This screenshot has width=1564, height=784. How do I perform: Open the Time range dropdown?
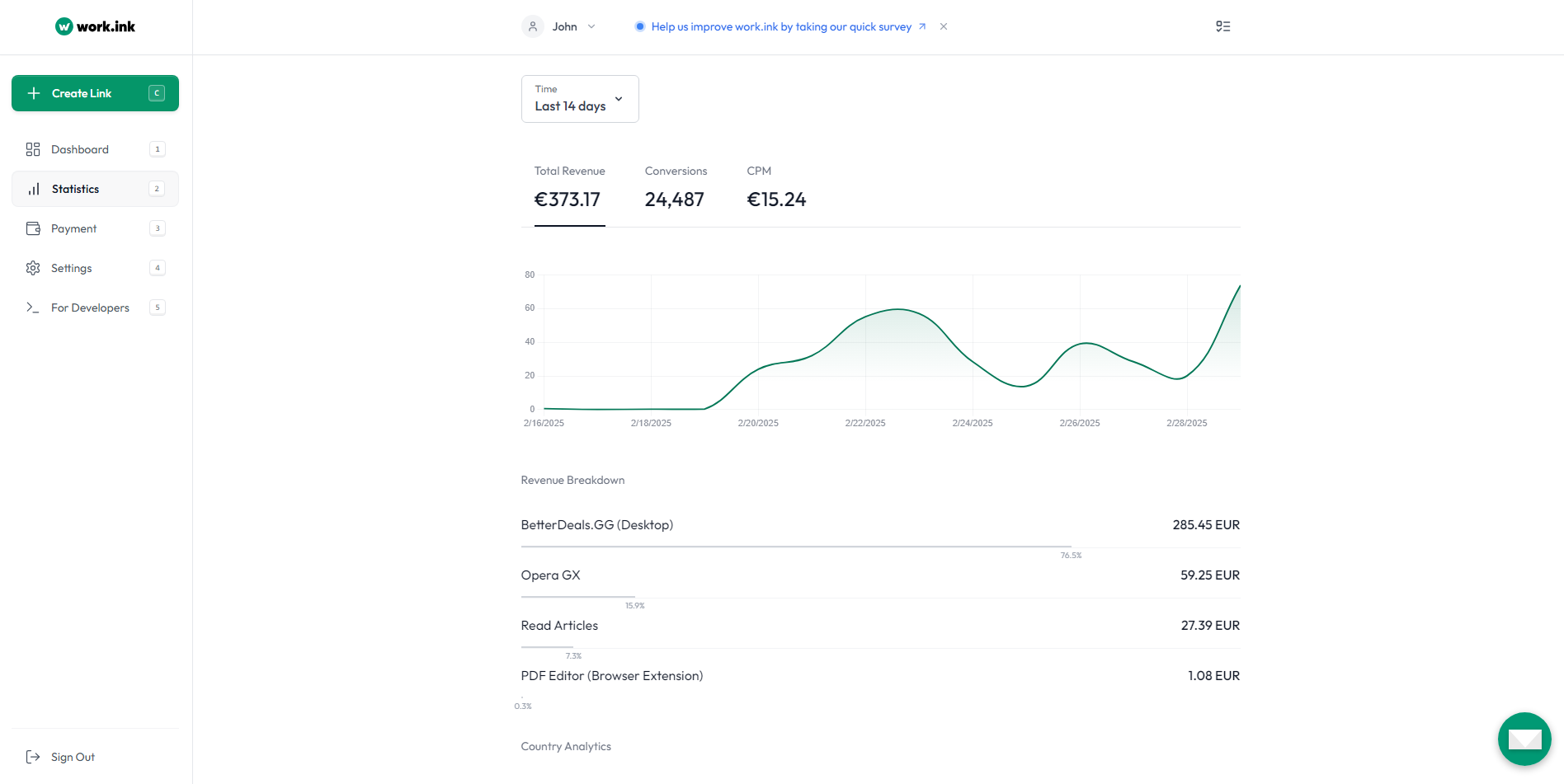pyautogui.click(x=580, y=99)
